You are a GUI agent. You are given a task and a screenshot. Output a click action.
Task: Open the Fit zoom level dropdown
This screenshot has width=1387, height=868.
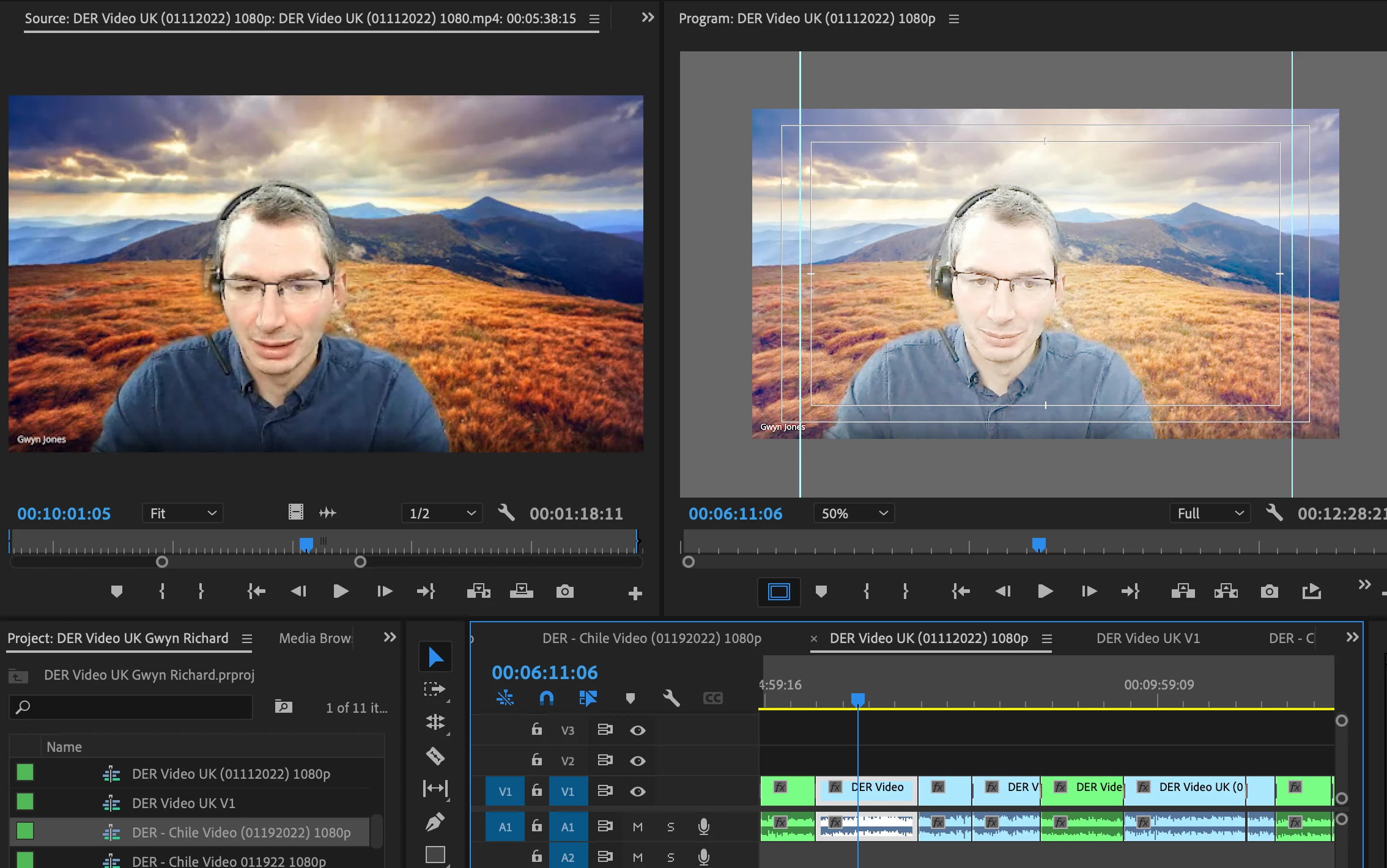tap(183, 513)
